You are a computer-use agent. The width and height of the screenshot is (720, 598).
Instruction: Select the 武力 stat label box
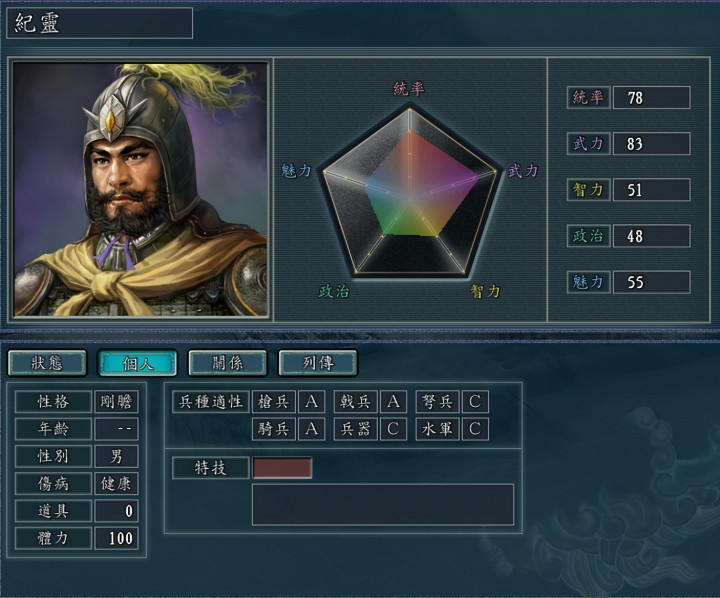coord(588,144)
